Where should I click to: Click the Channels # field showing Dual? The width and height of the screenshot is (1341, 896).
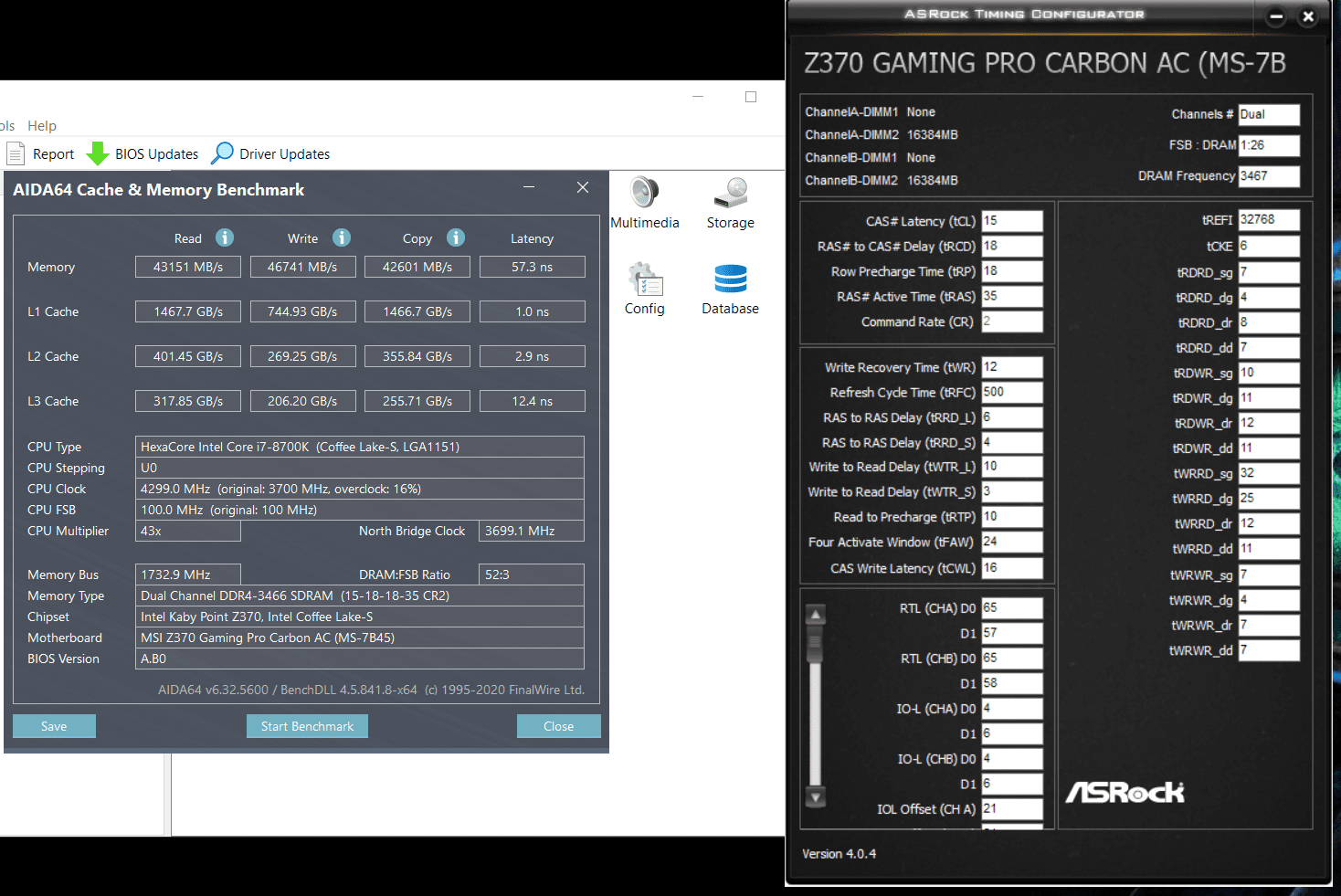pos(1269,115)
